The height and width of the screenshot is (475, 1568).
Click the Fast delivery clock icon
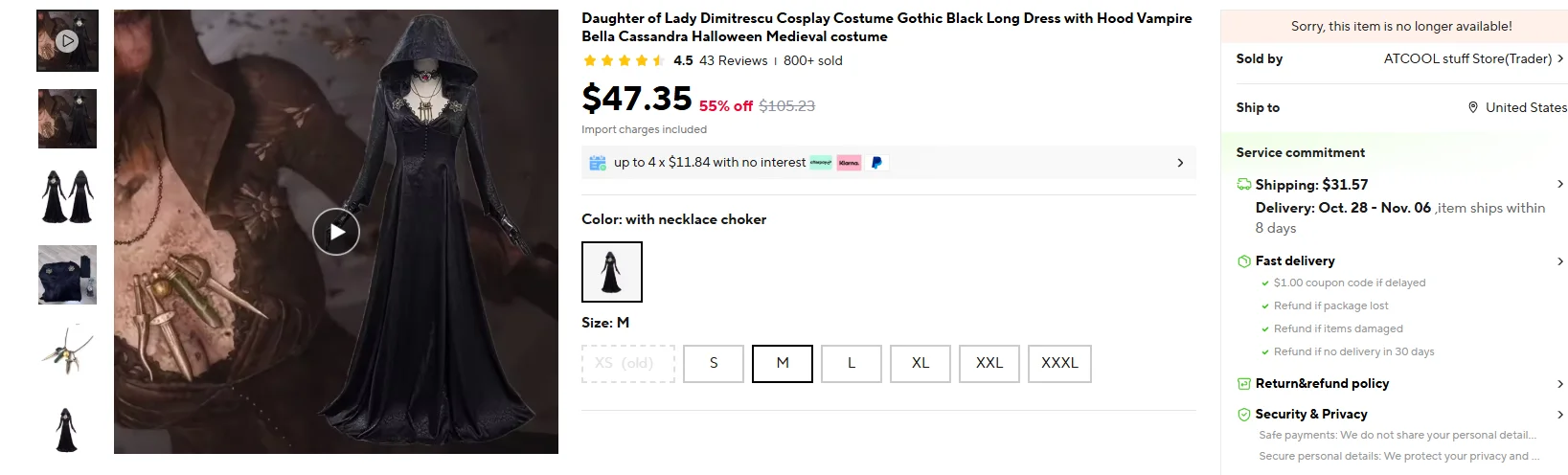pos(1244,260)
